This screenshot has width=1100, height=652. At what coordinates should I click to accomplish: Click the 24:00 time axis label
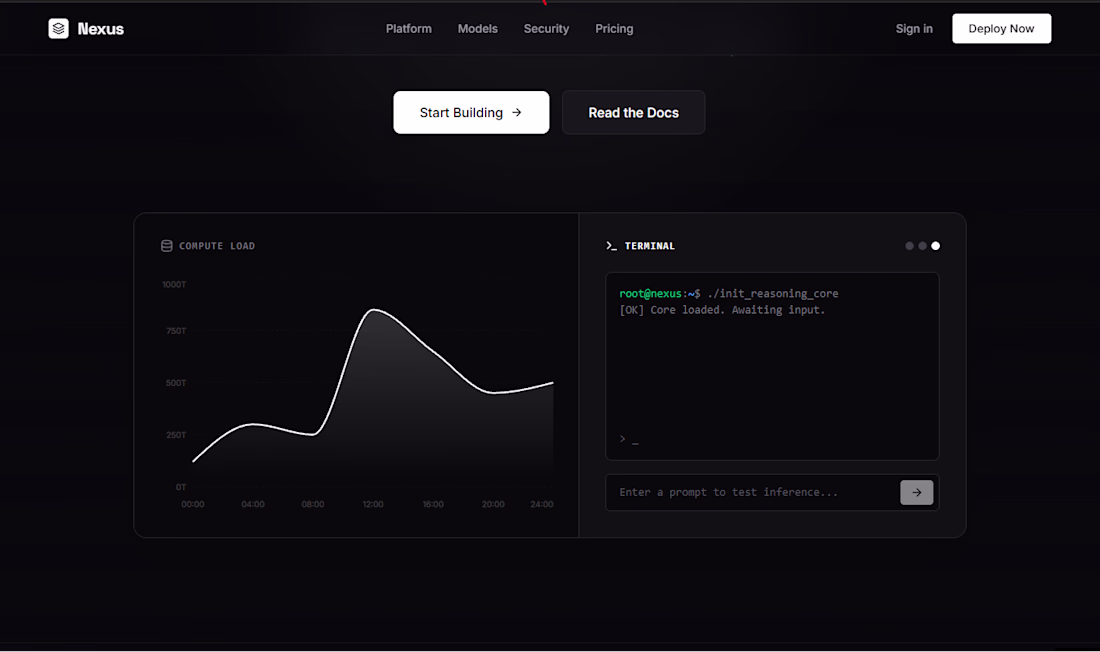coord(542,504)
